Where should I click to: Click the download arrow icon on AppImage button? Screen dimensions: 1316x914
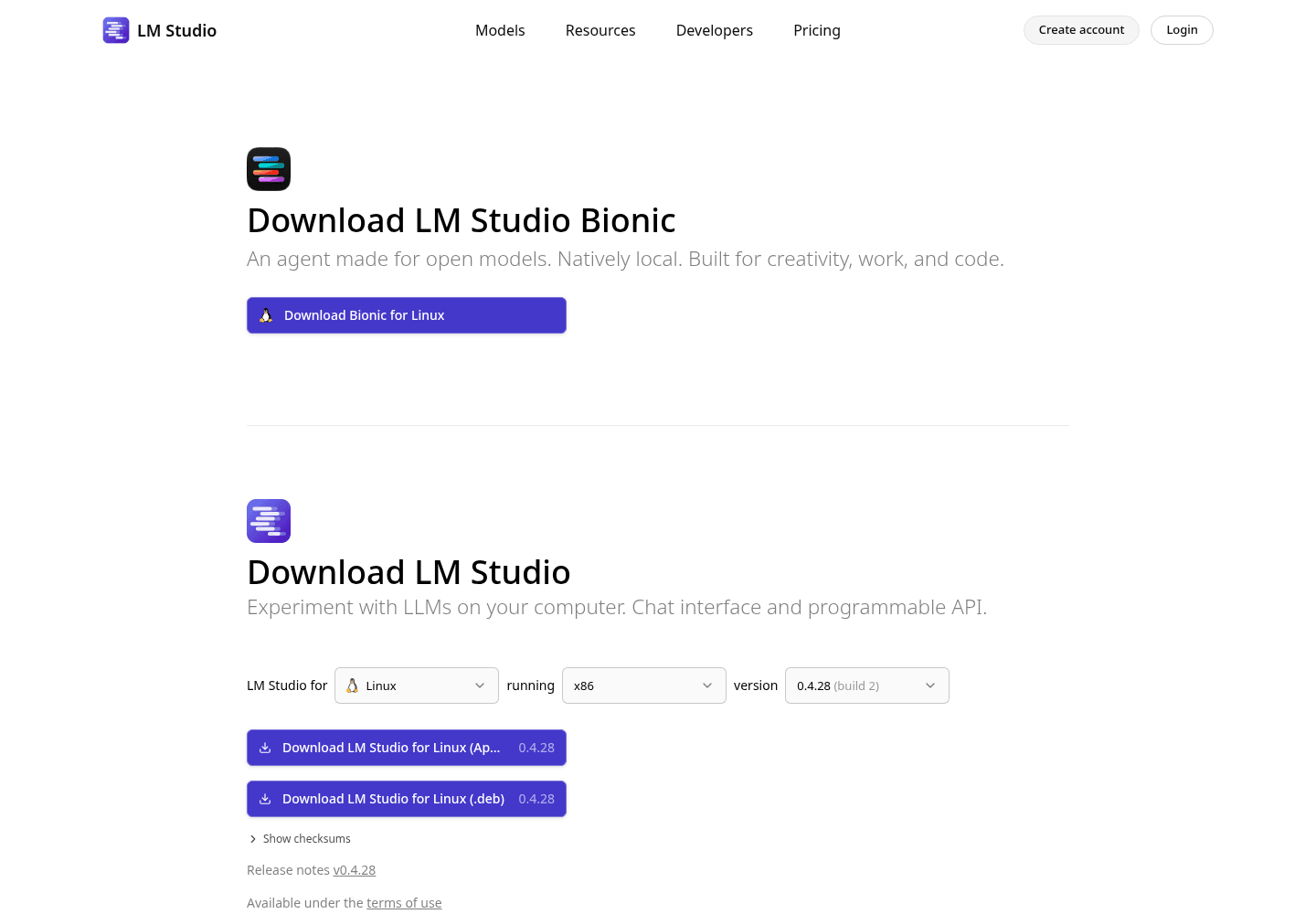coord(265,748)
